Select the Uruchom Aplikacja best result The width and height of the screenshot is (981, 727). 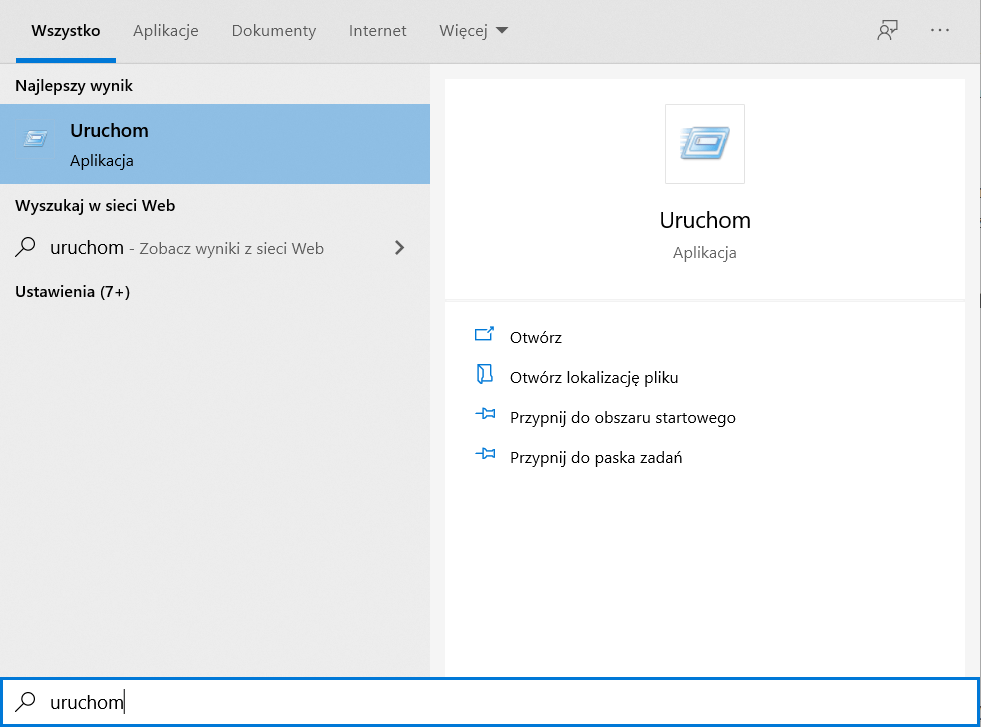[215, 144]
